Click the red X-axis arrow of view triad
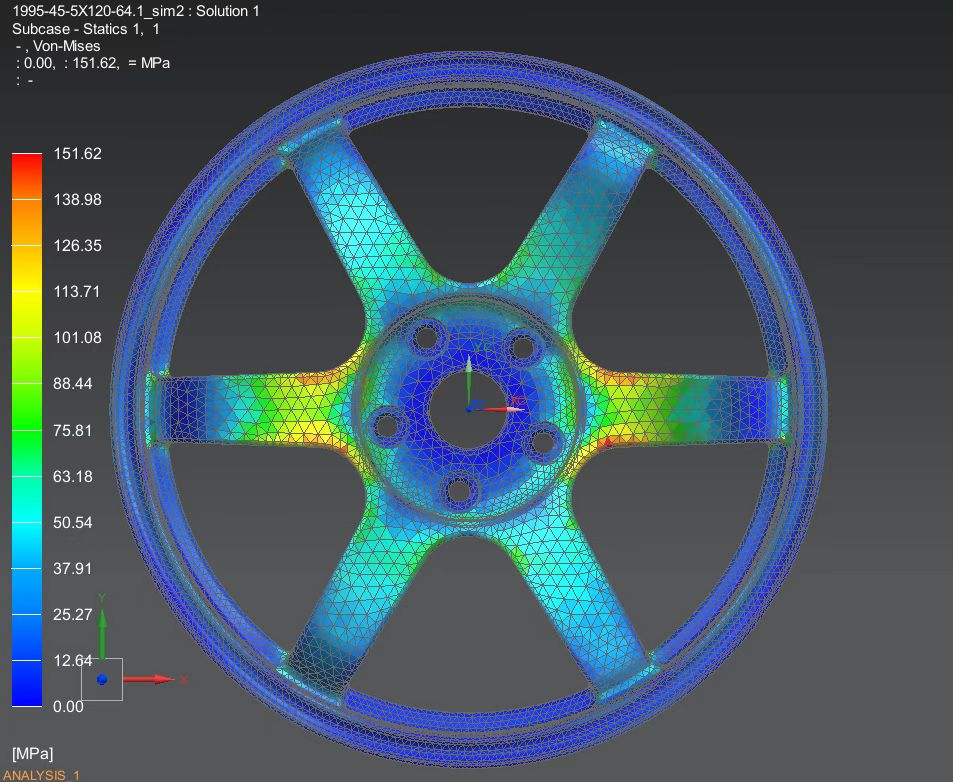The image size is (953, 782). point(150,679)
